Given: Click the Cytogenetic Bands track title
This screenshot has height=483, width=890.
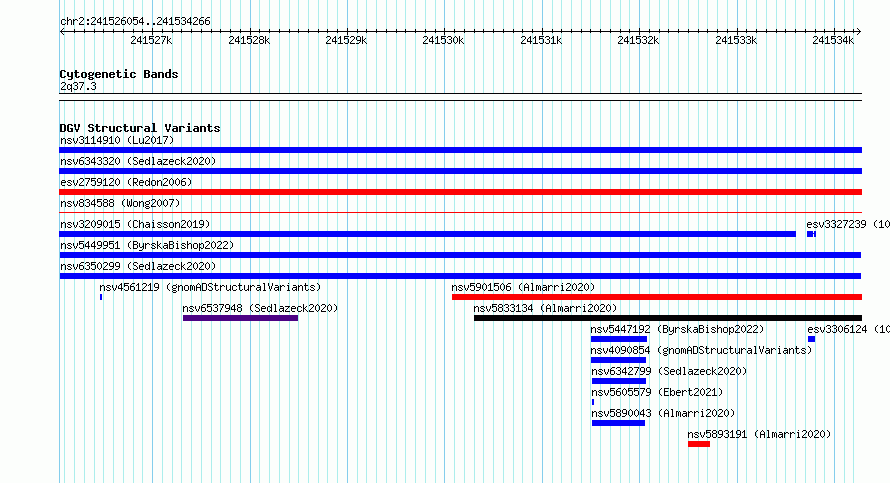Looking at the screenshot, I should point(119,74).
